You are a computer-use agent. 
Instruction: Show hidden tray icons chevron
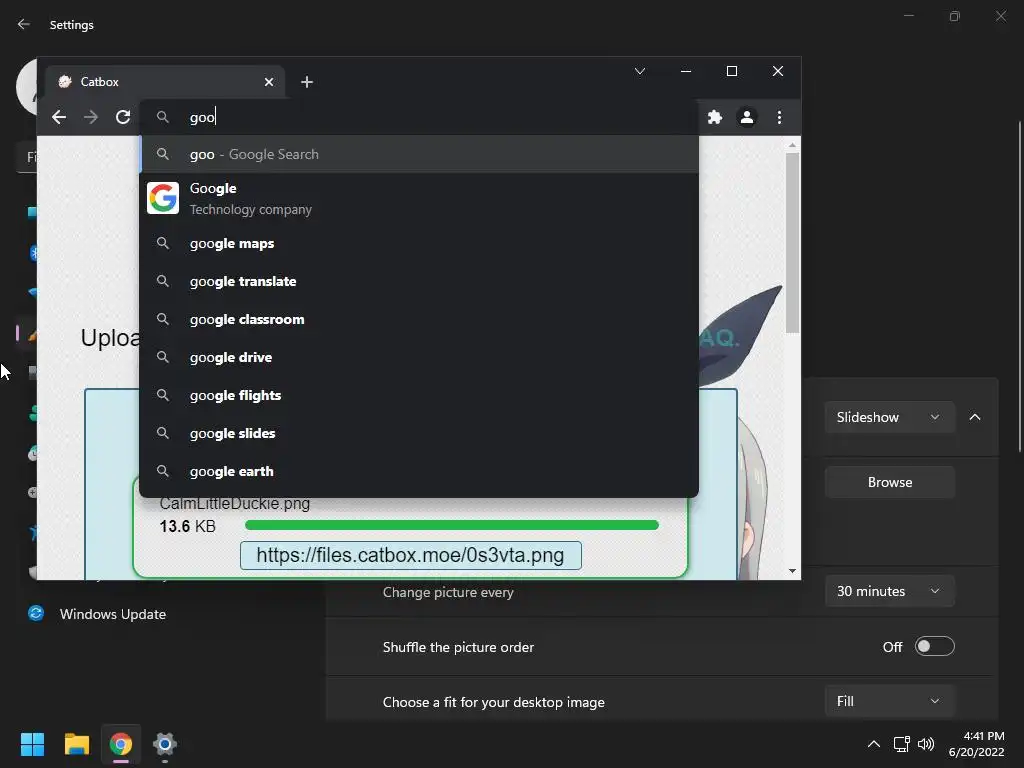(874, 744)
